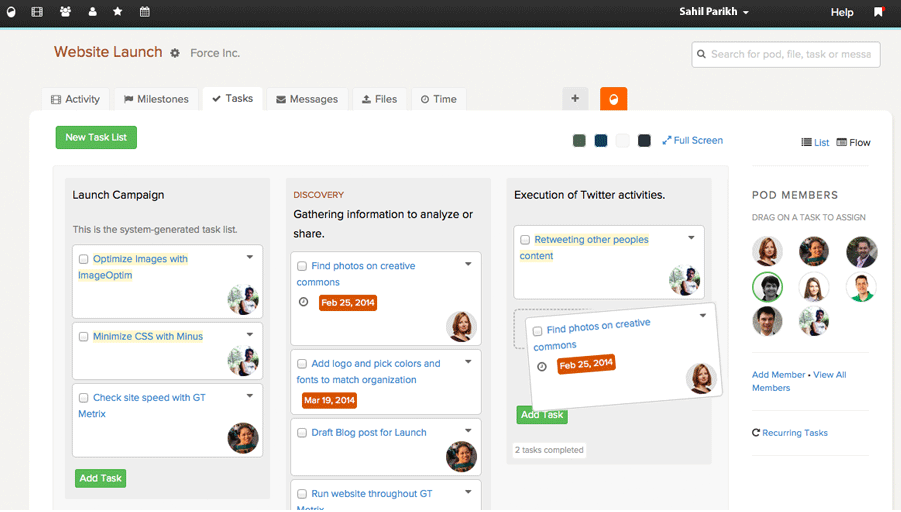
Task: Switch to Flow view
Action: (853, 143)
